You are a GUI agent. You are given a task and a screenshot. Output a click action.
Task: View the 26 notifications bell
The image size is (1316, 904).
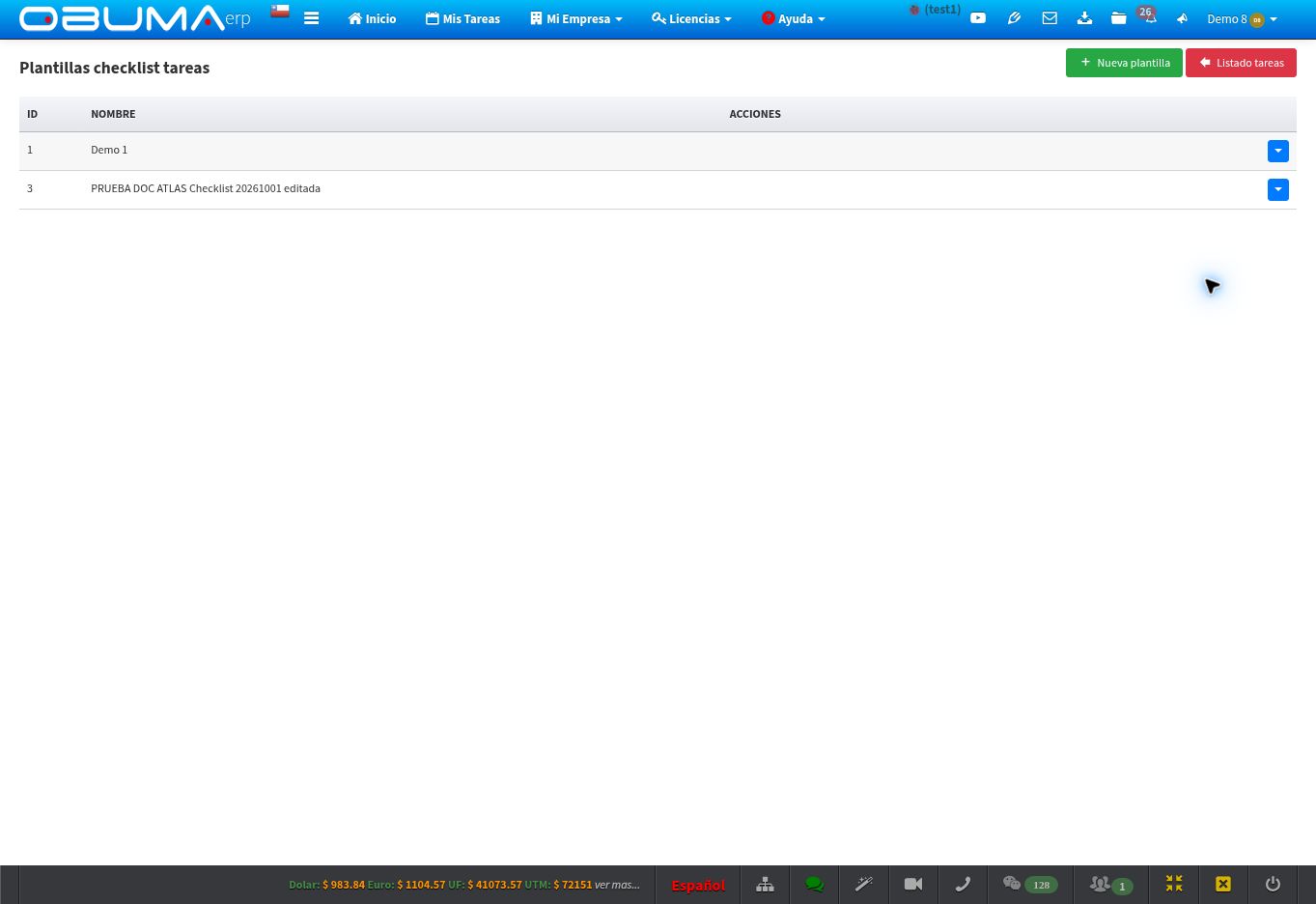click(1149, 16)
